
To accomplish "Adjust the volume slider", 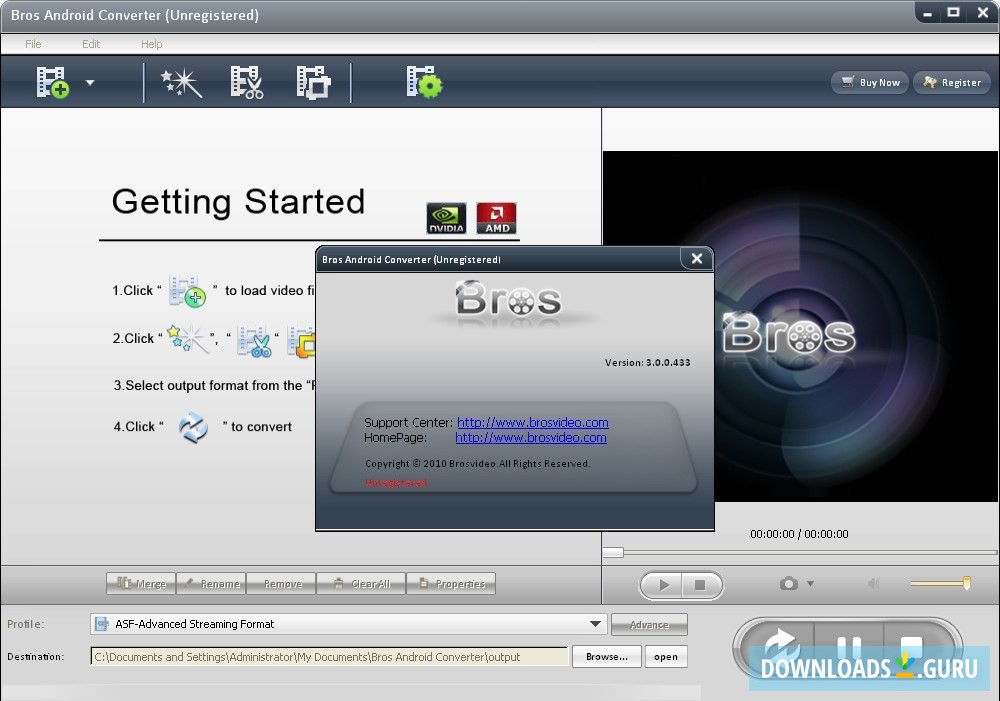I will coord(940,583).
